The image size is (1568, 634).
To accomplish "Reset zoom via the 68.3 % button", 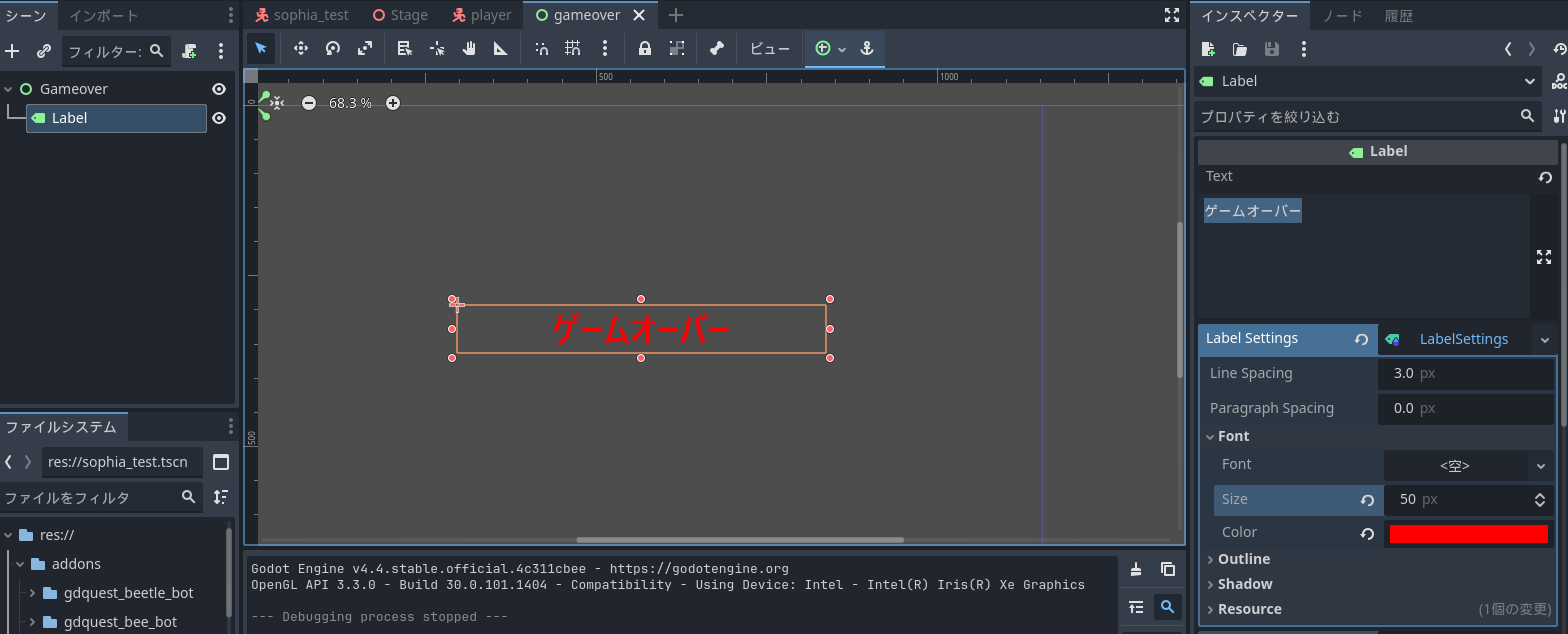I will click(x=350, y=103).
